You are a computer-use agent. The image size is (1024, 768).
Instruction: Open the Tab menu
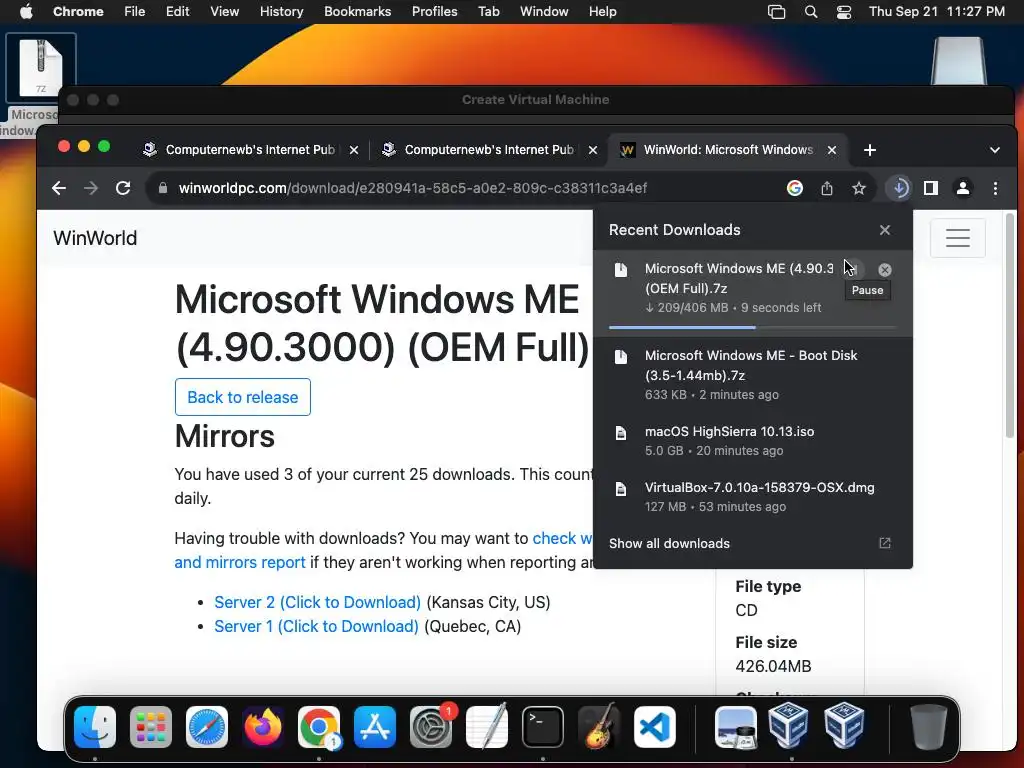[488, 12]
